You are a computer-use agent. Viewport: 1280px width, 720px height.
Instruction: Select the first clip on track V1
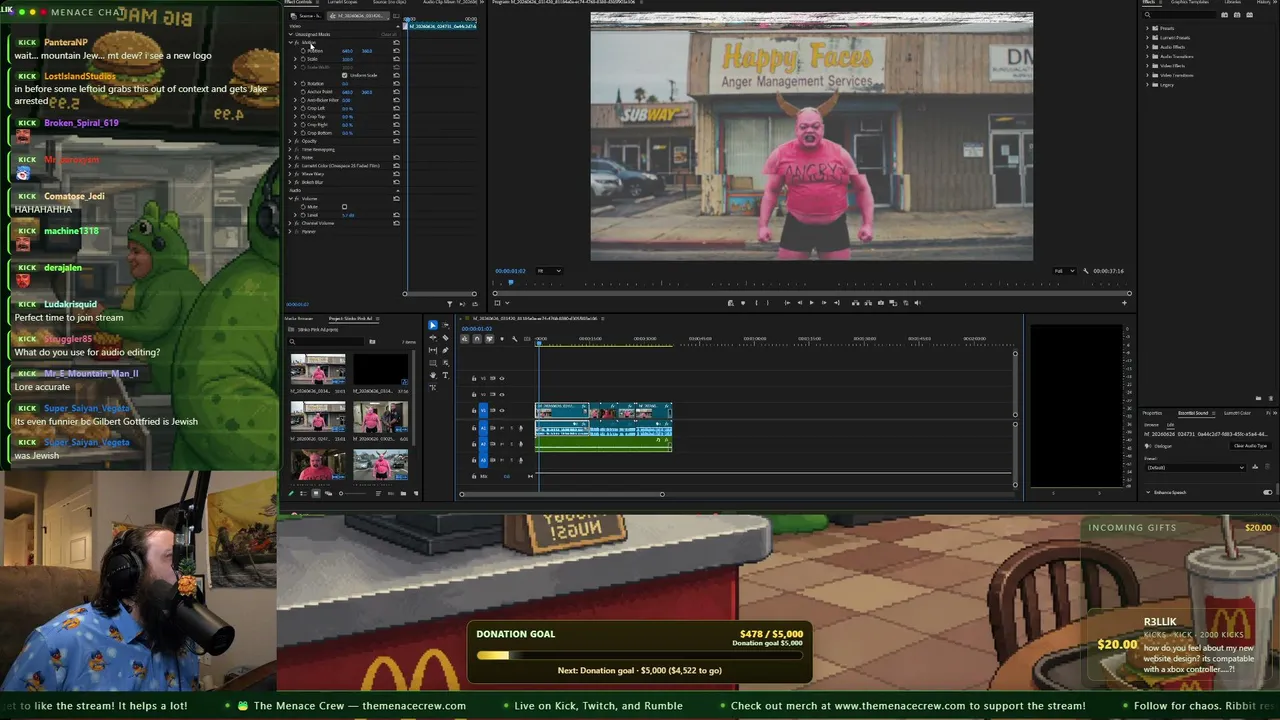[x=561, y=410]
